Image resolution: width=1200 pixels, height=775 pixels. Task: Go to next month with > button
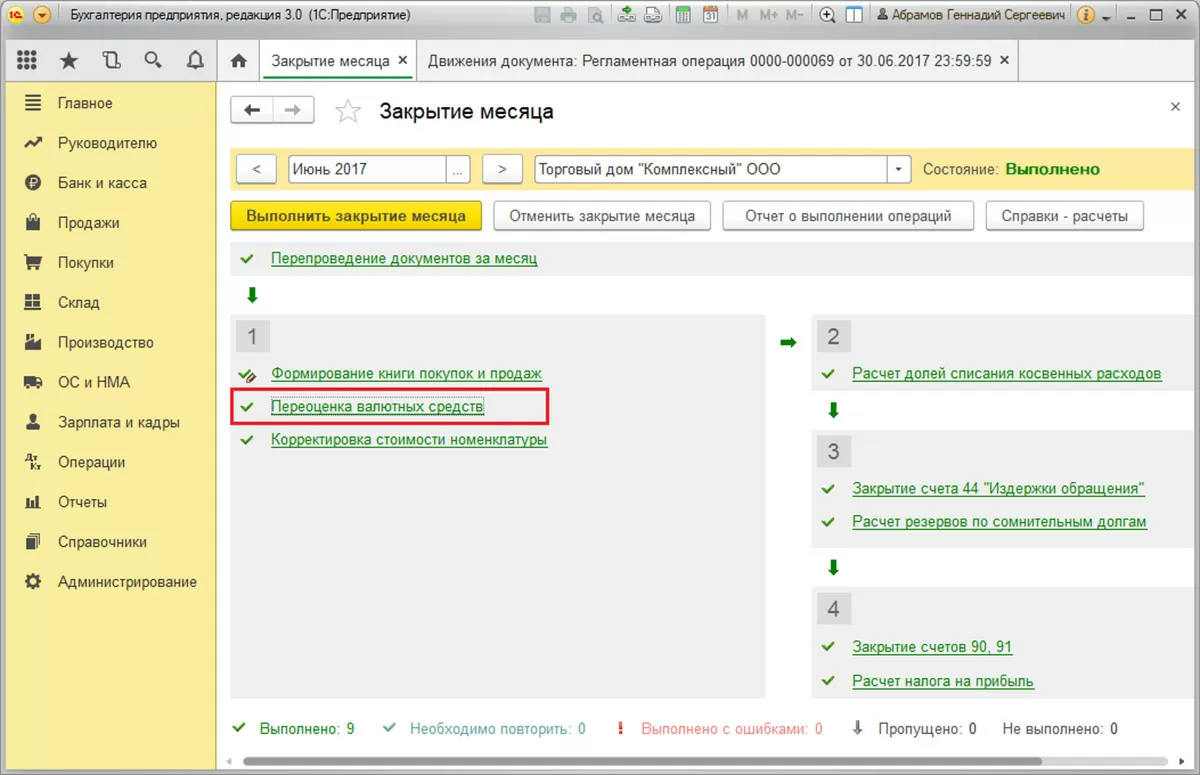(503, 169)
